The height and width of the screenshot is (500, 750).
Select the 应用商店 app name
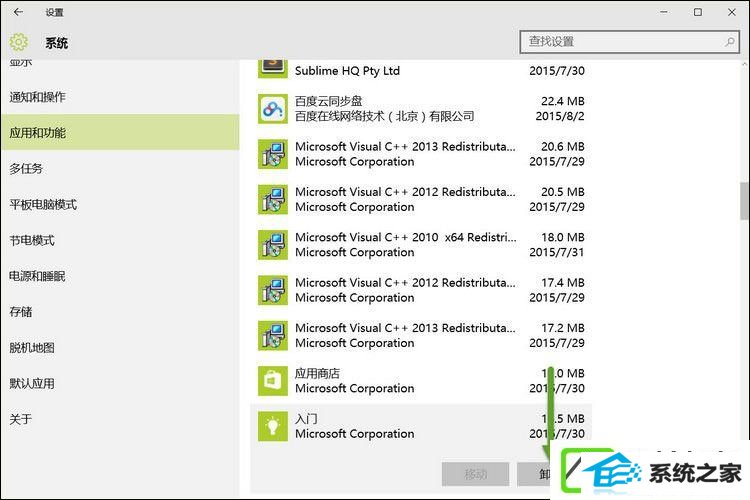[x=317, y=373]
